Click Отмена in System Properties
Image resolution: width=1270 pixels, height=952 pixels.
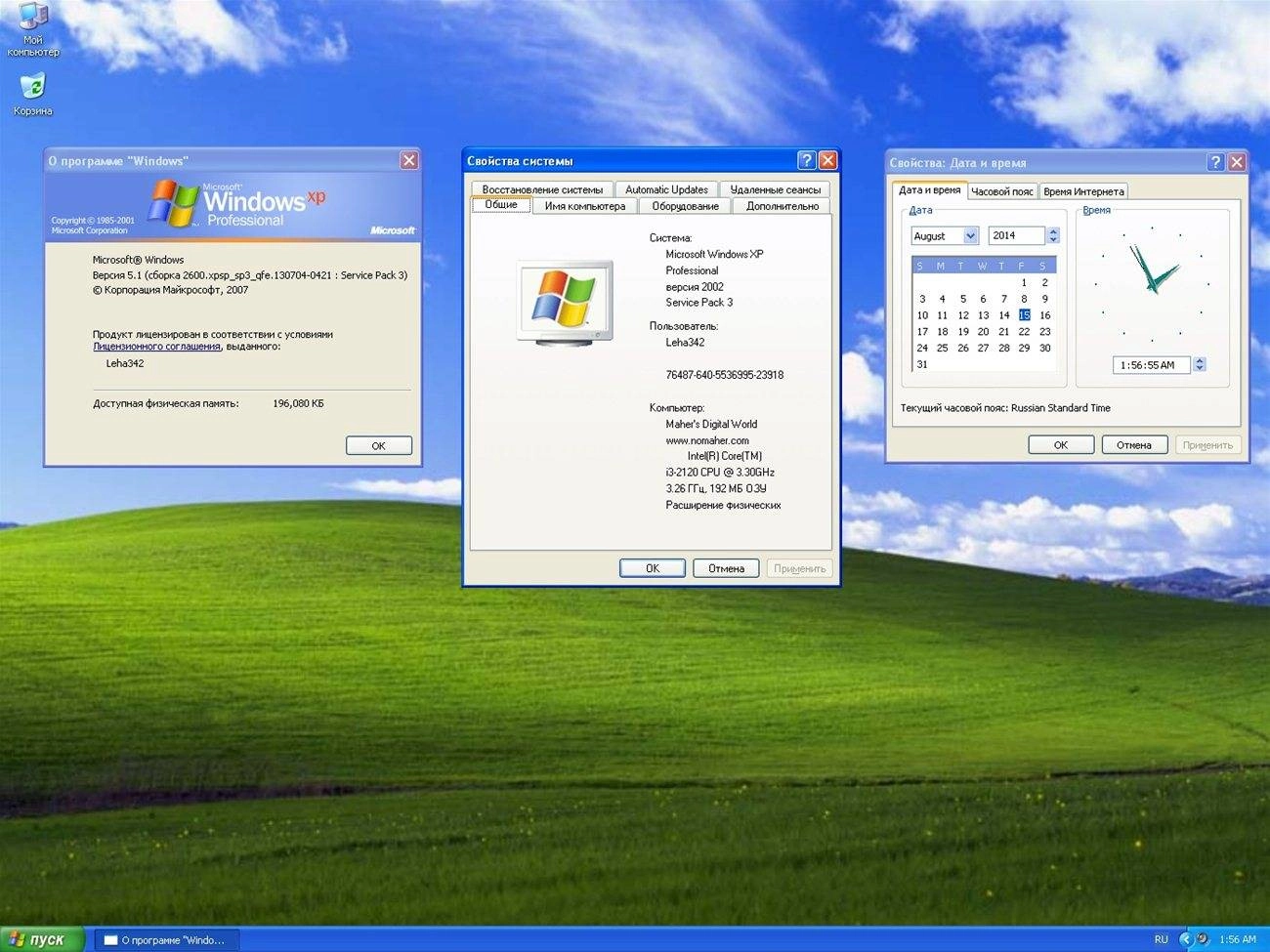pyautogui.click(x=726, y=568)
